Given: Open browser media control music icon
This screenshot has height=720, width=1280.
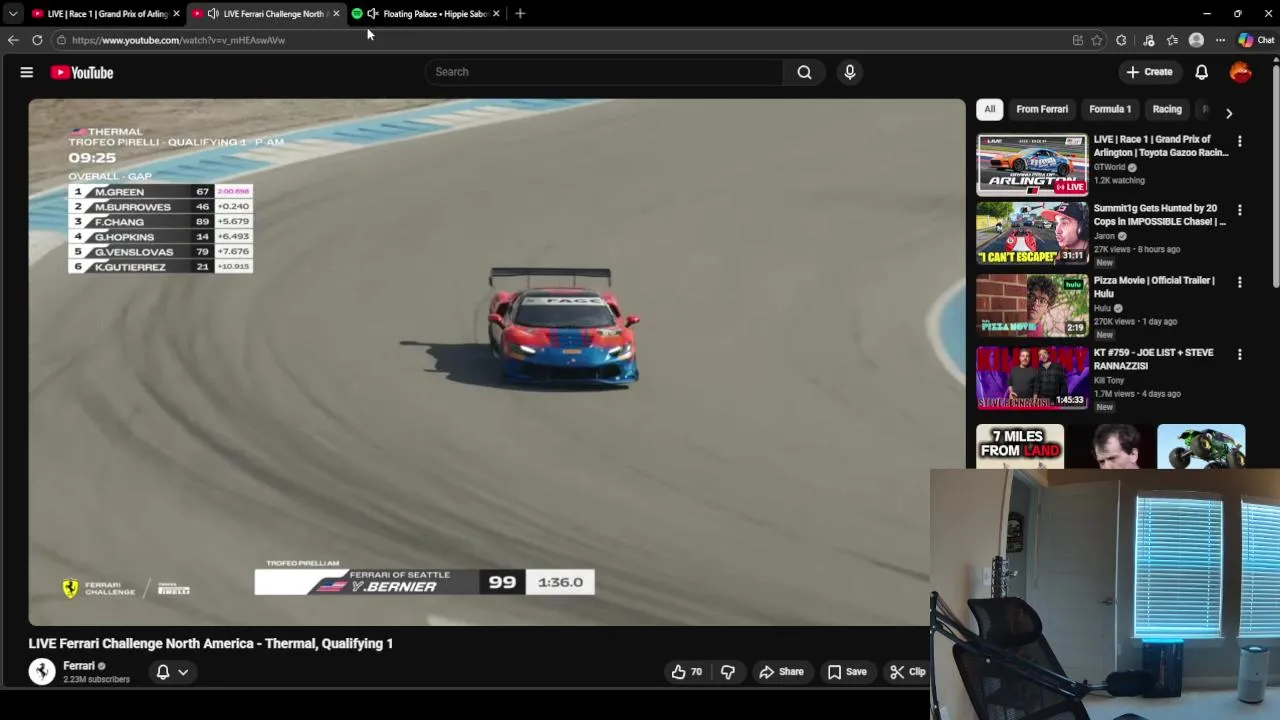Looking at the screenshot, I should coord(1148,40).
